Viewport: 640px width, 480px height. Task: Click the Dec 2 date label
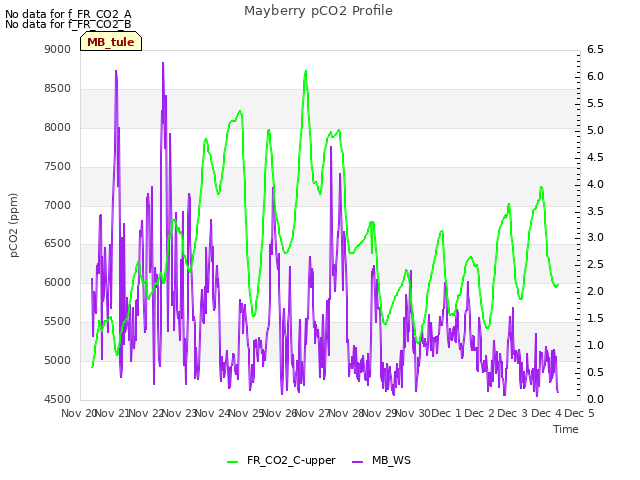coord(480,413)
